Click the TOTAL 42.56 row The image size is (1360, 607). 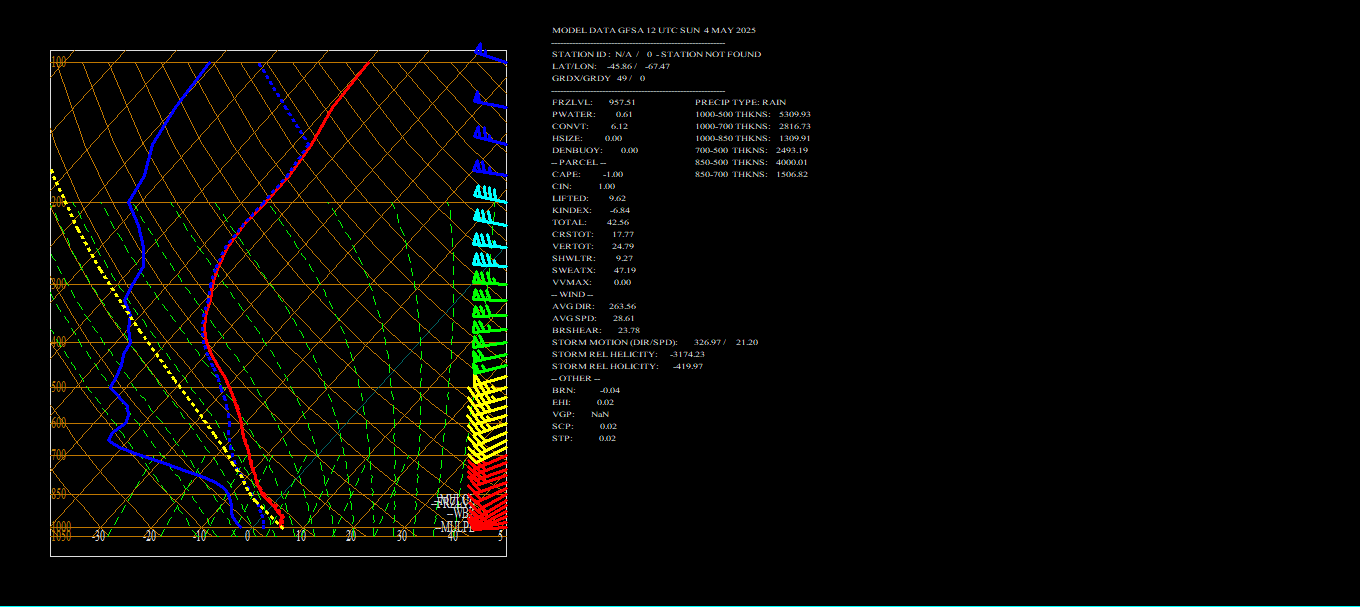click(x=591, y=222)
